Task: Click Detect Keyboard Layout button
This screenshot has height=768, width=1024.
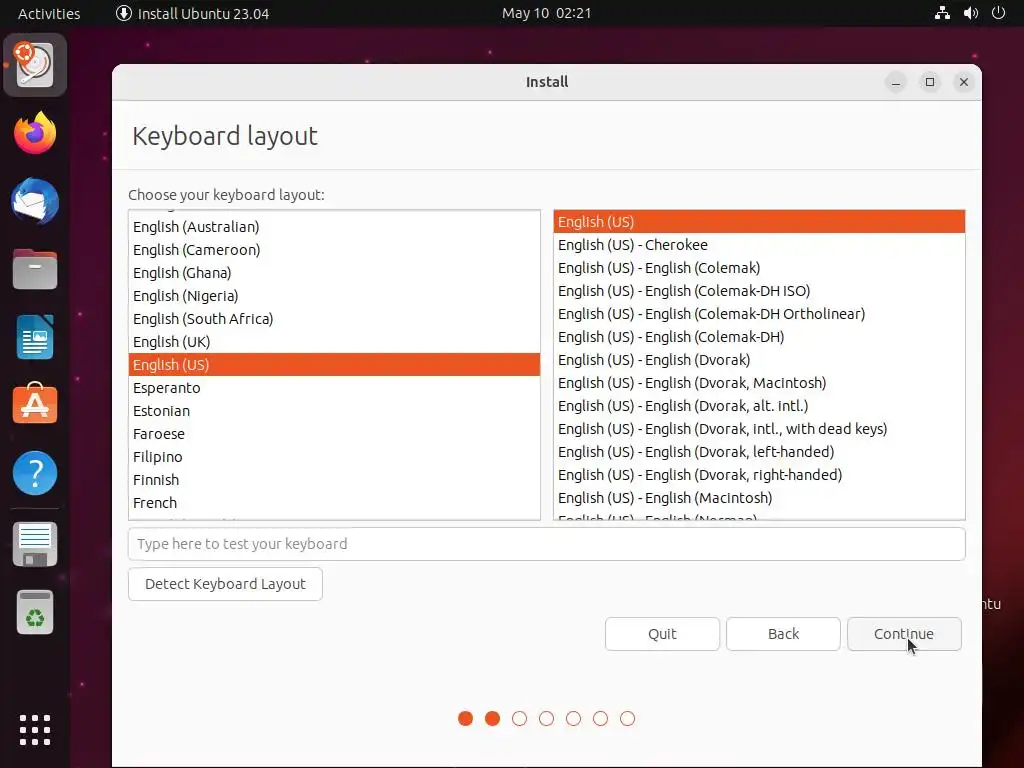Action: click(225, 584)
